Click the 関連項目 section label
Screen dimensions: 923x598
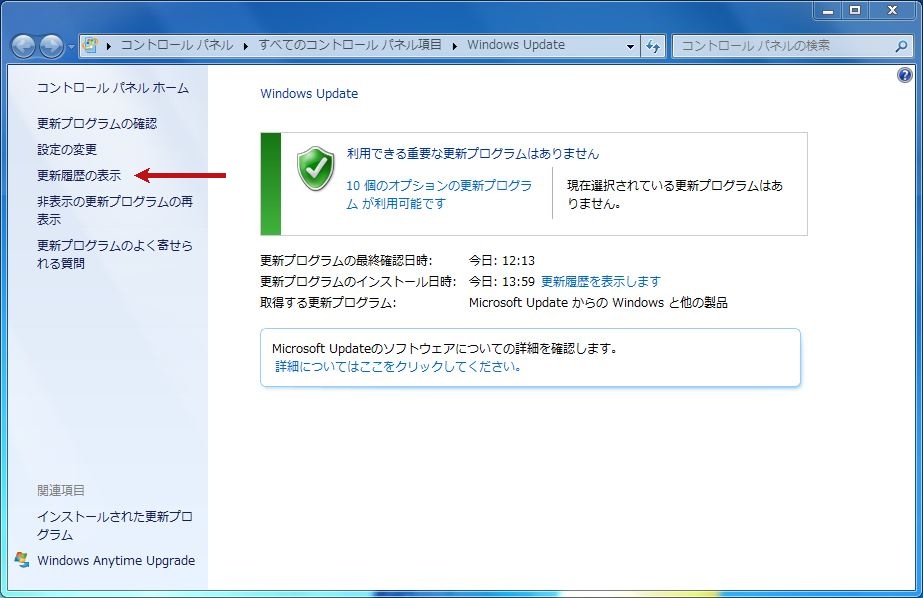point(61,490)
